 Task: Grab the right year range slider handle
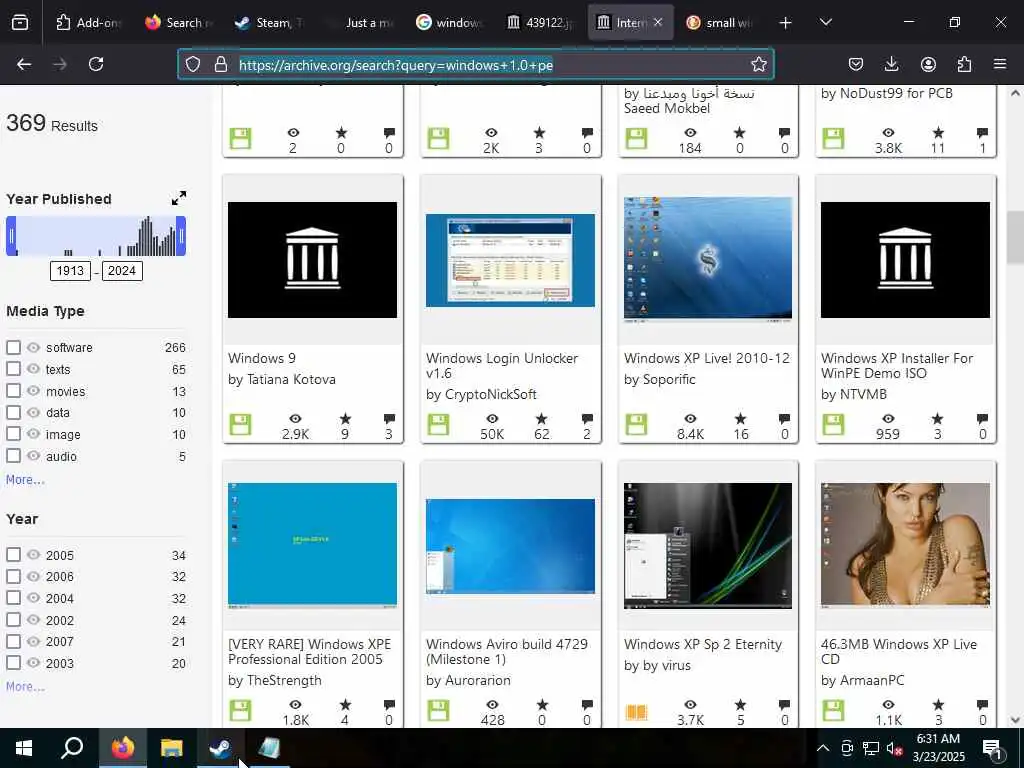click(x=182, y=236)
